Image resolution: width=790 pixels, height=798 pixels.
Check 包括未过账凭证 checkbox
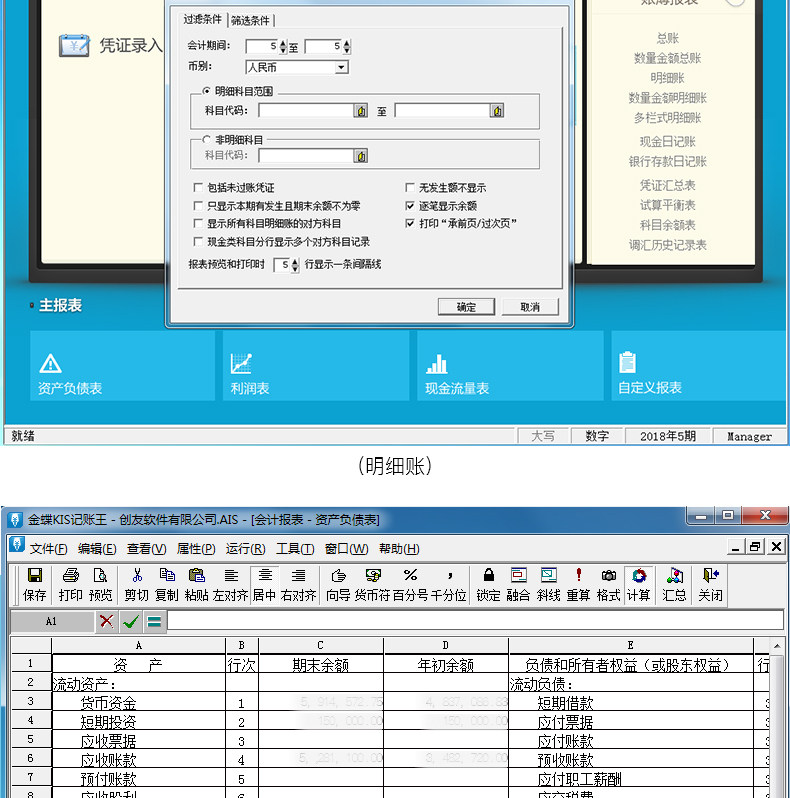[x=198, y=188]
